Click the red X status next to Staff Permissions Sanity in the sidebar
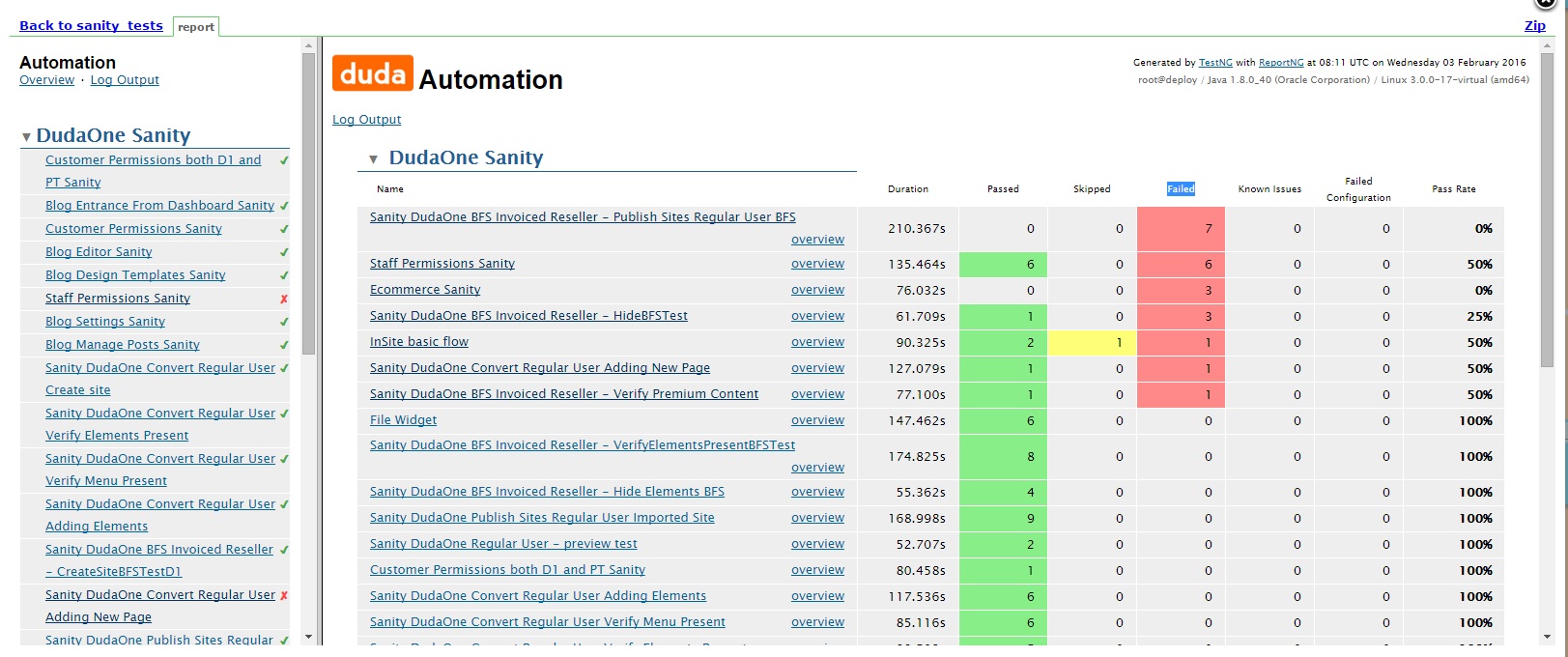Image resolution: width=1568 pixels, height=657 pixels. coord(284,299)
